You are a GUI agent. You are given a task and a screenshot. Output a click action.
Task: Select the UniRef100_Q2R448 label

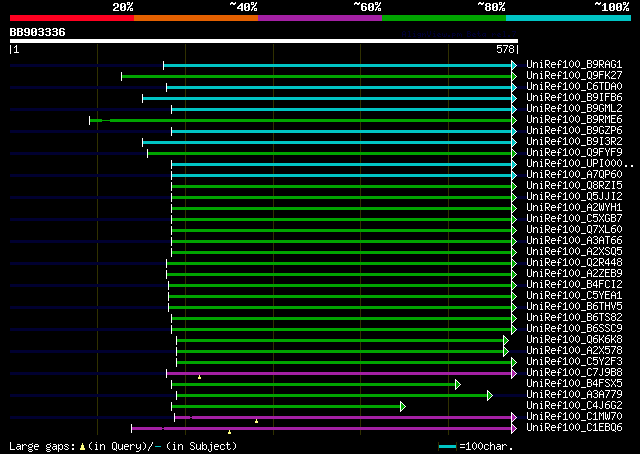click(x=574, y=263)
